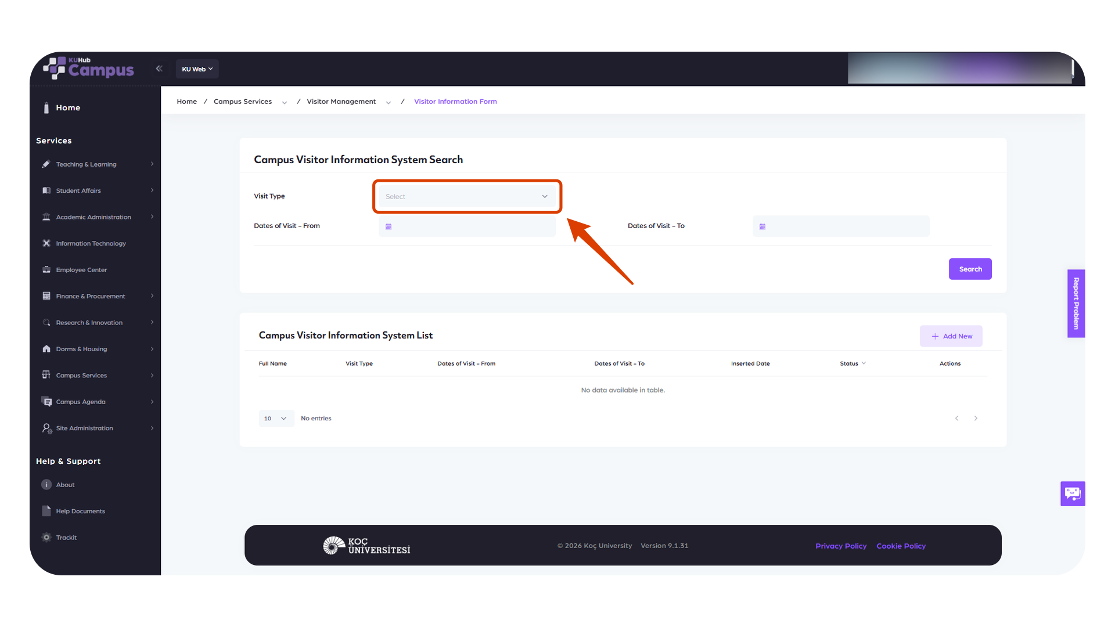The width and height of the screenshot is (1115, 627).
Task: Sort the table by Status column
Action: [853, 363]
